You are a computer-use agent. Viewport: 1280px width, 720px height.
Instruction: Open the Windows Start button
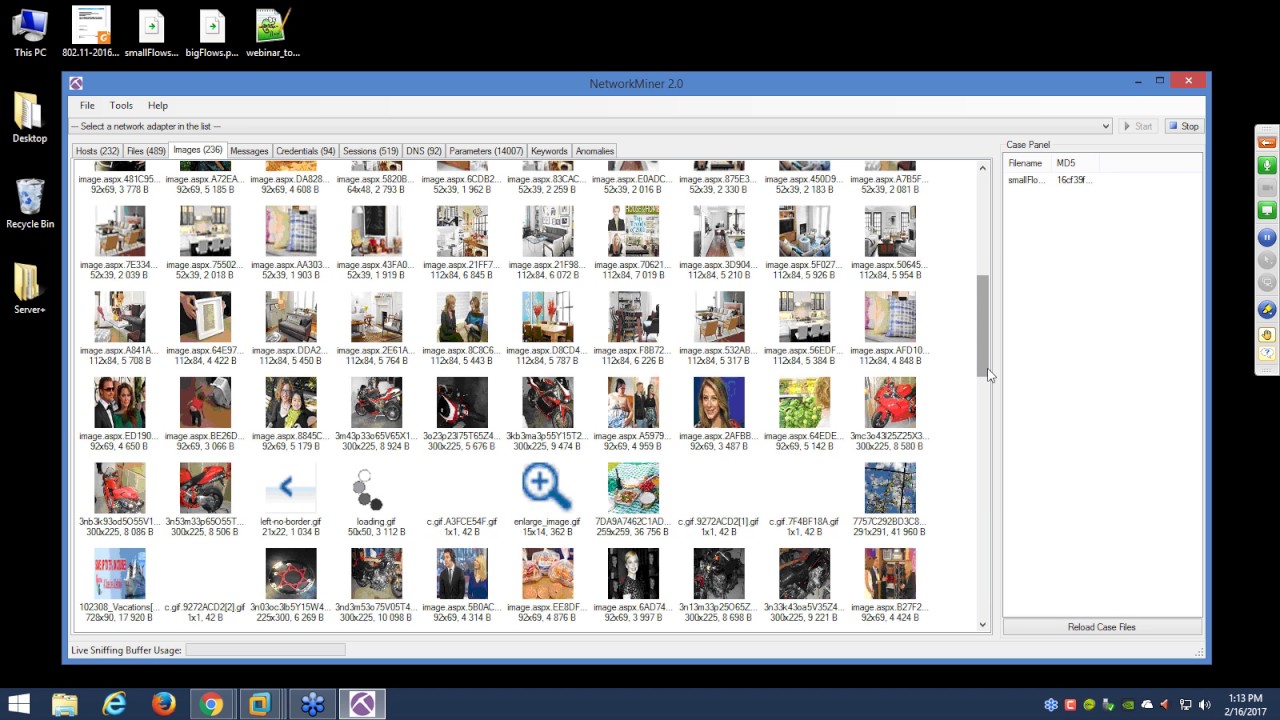[x=18, y=704]
